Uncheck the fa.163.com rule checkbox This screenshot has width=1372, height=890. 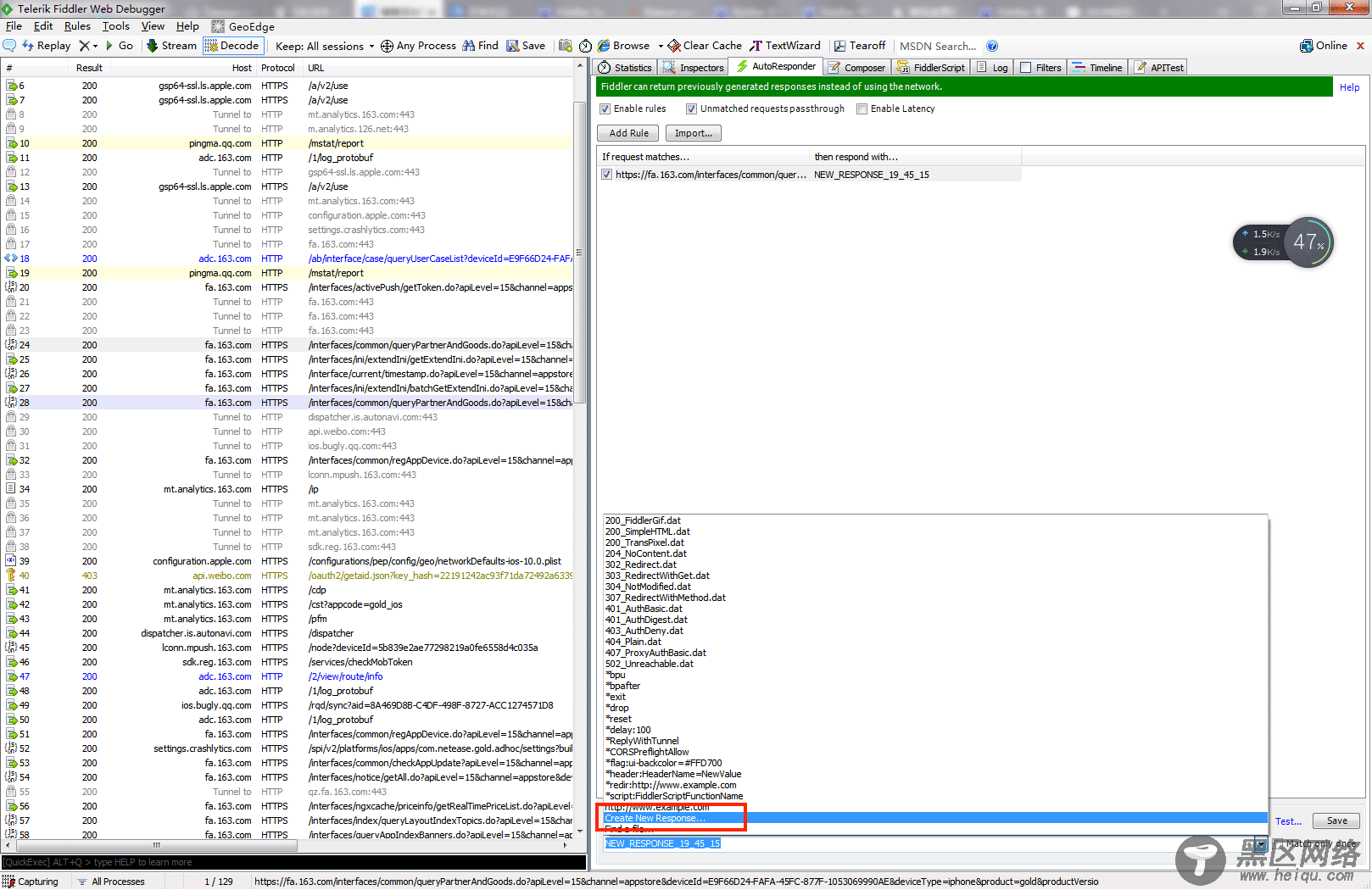606,175
